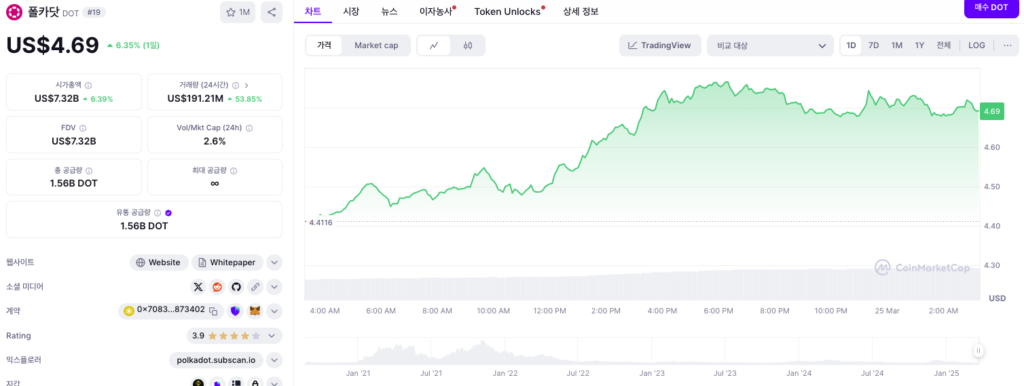Click the 매수 DOT buy button
1024x386 pixels.
[991, 7]
